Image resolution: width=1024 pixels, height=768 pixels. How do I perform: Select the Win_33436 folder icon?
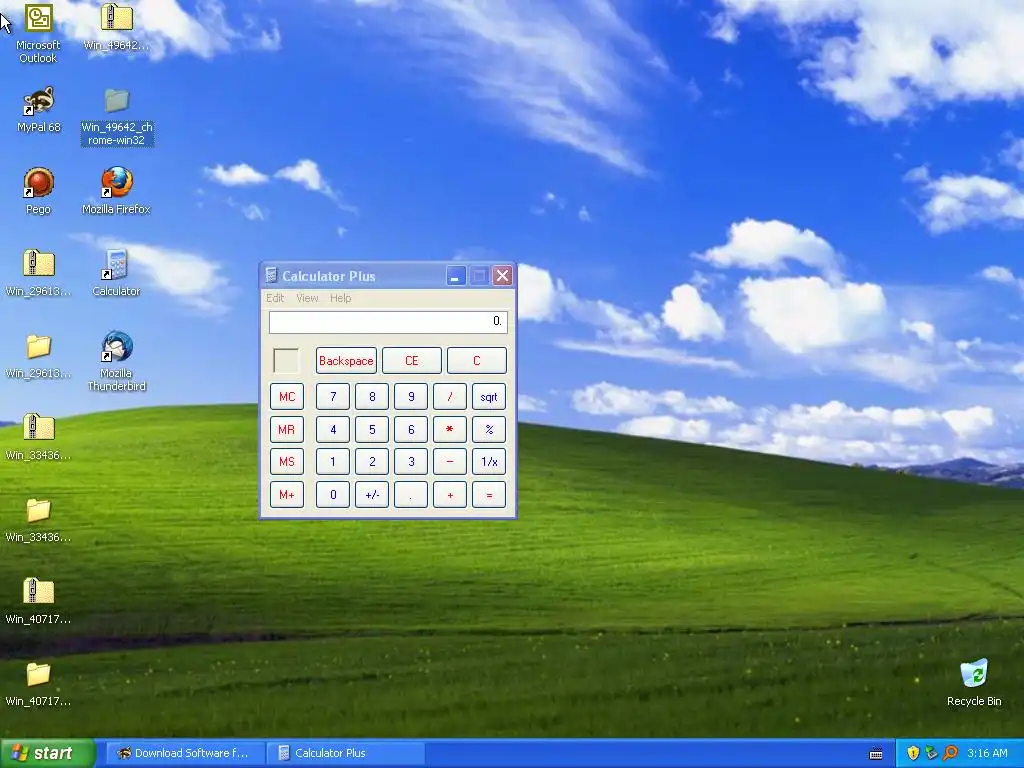point(38,519)
